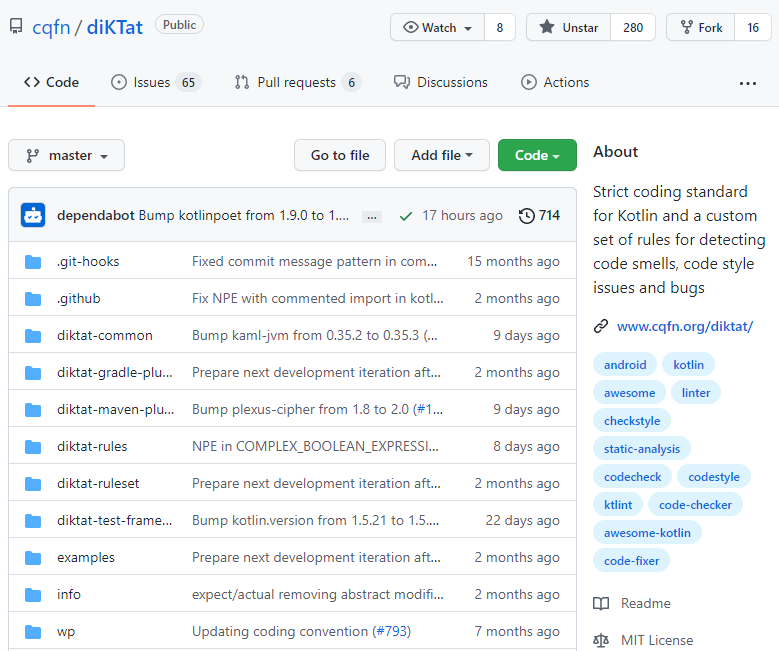
Task: Click the repository icon beside cqfn
Action: click(x=16, y=26)
